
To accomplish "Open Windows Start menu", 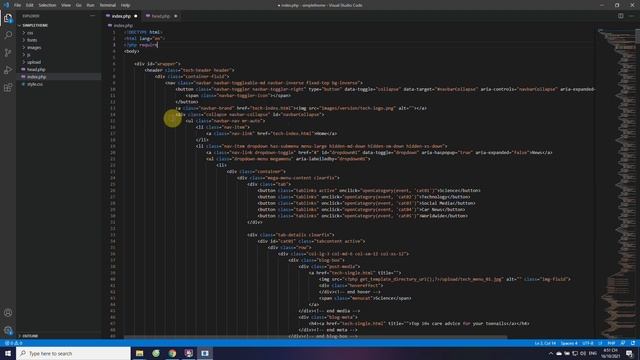I will pos(8,353).
